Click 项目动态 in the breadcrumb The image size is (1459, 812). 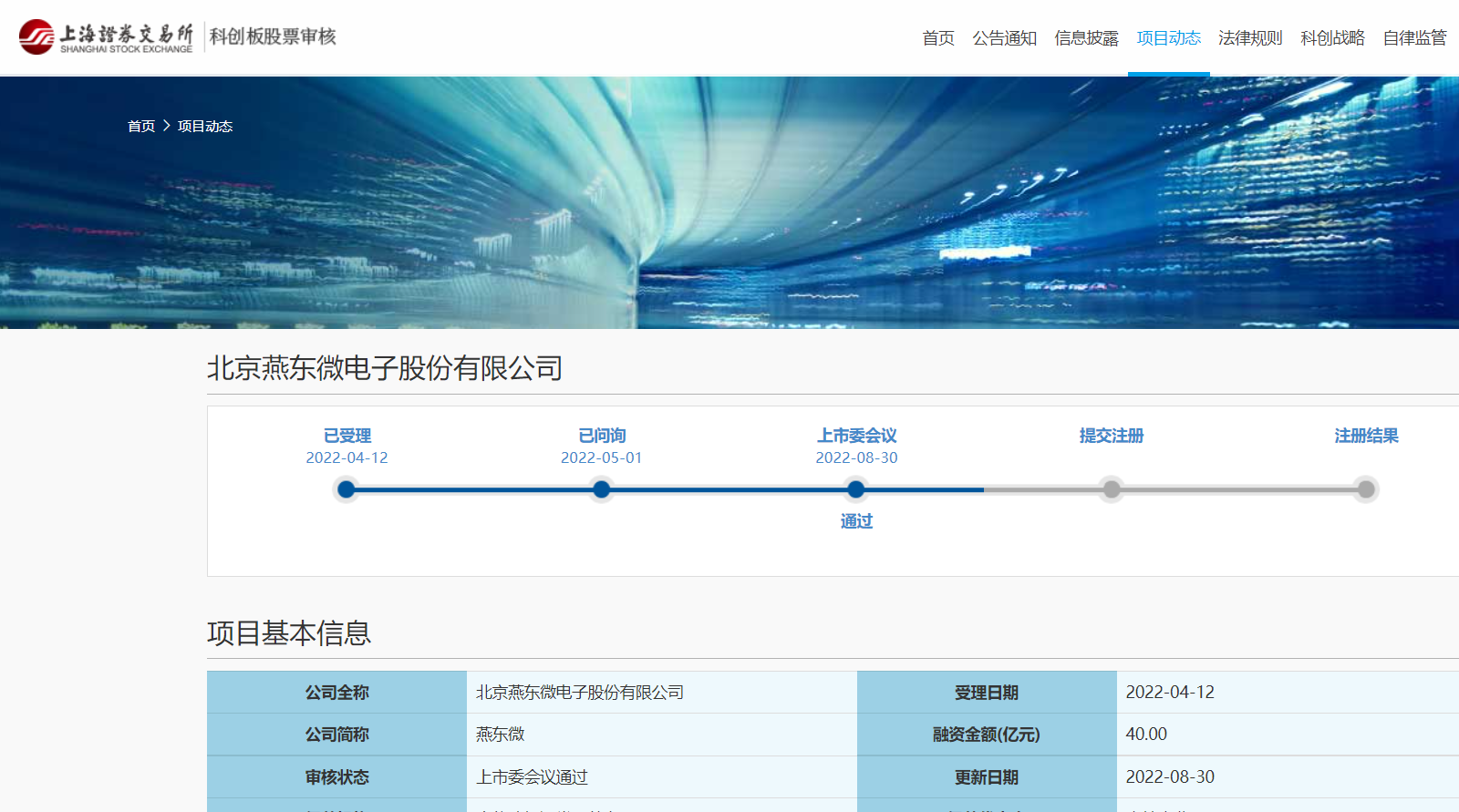tap(205, 126)
